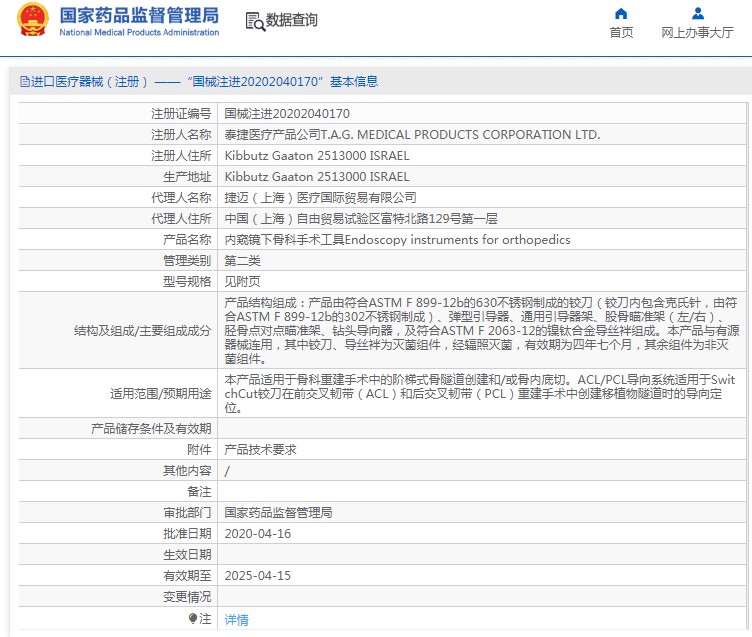Click the 备注 row label
This screenshot has height=637, width=752.
point(199,492)
